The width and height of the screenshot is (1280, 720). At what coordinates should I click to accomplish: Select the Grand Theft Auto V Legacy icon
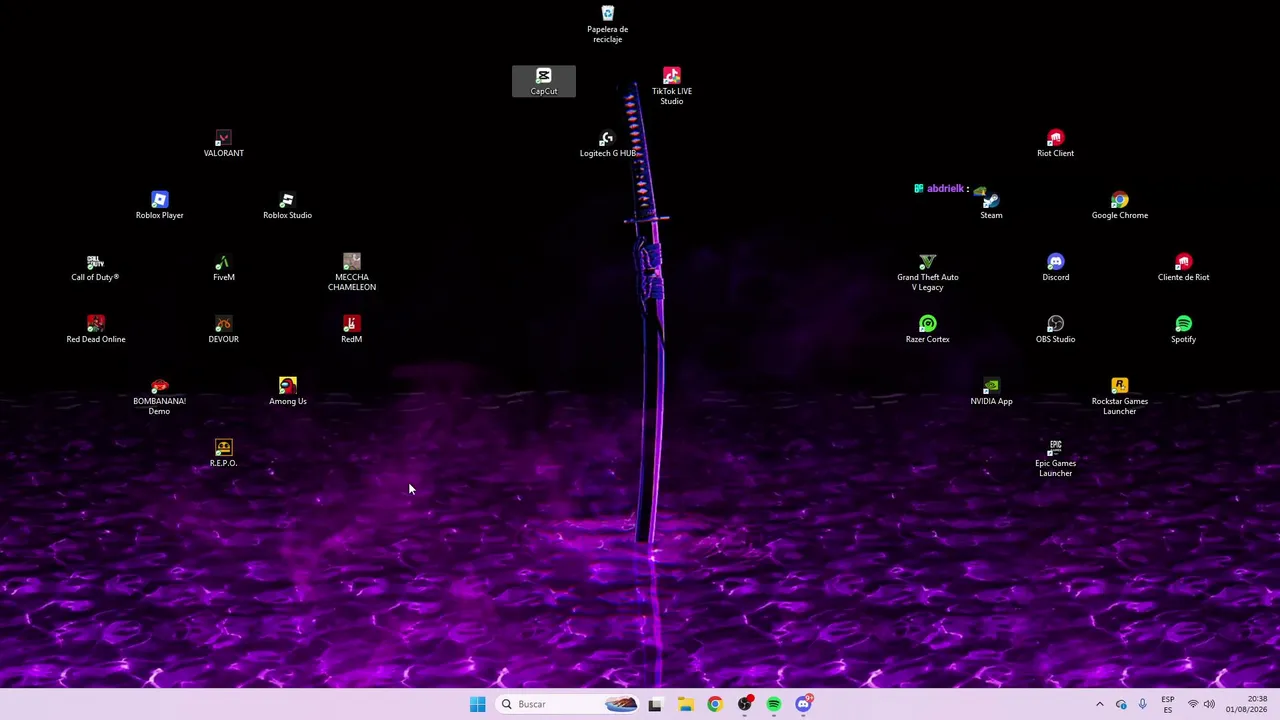[927, 272]
